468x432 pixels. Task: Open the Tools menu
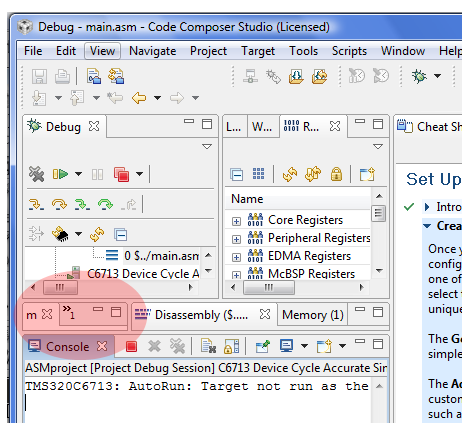[x=303, y=51]
